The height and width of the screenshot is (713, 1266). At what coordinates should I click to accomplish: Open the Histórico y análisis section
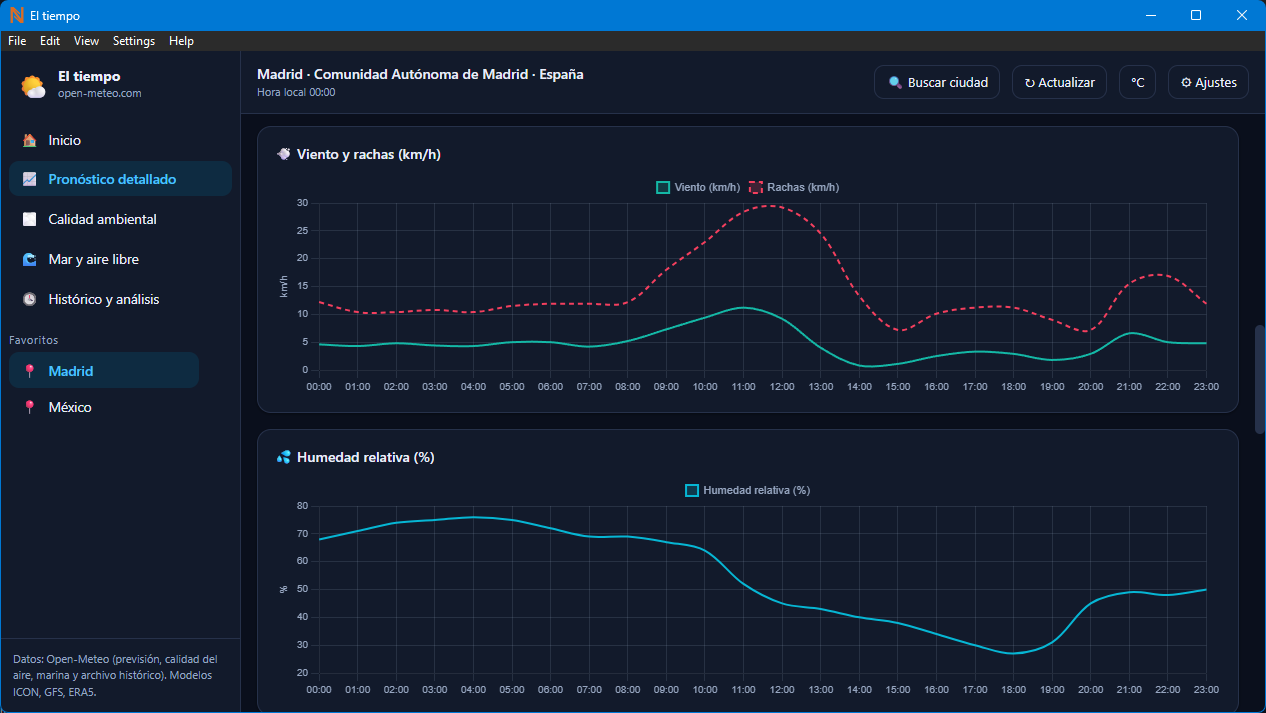click(120, 299)
